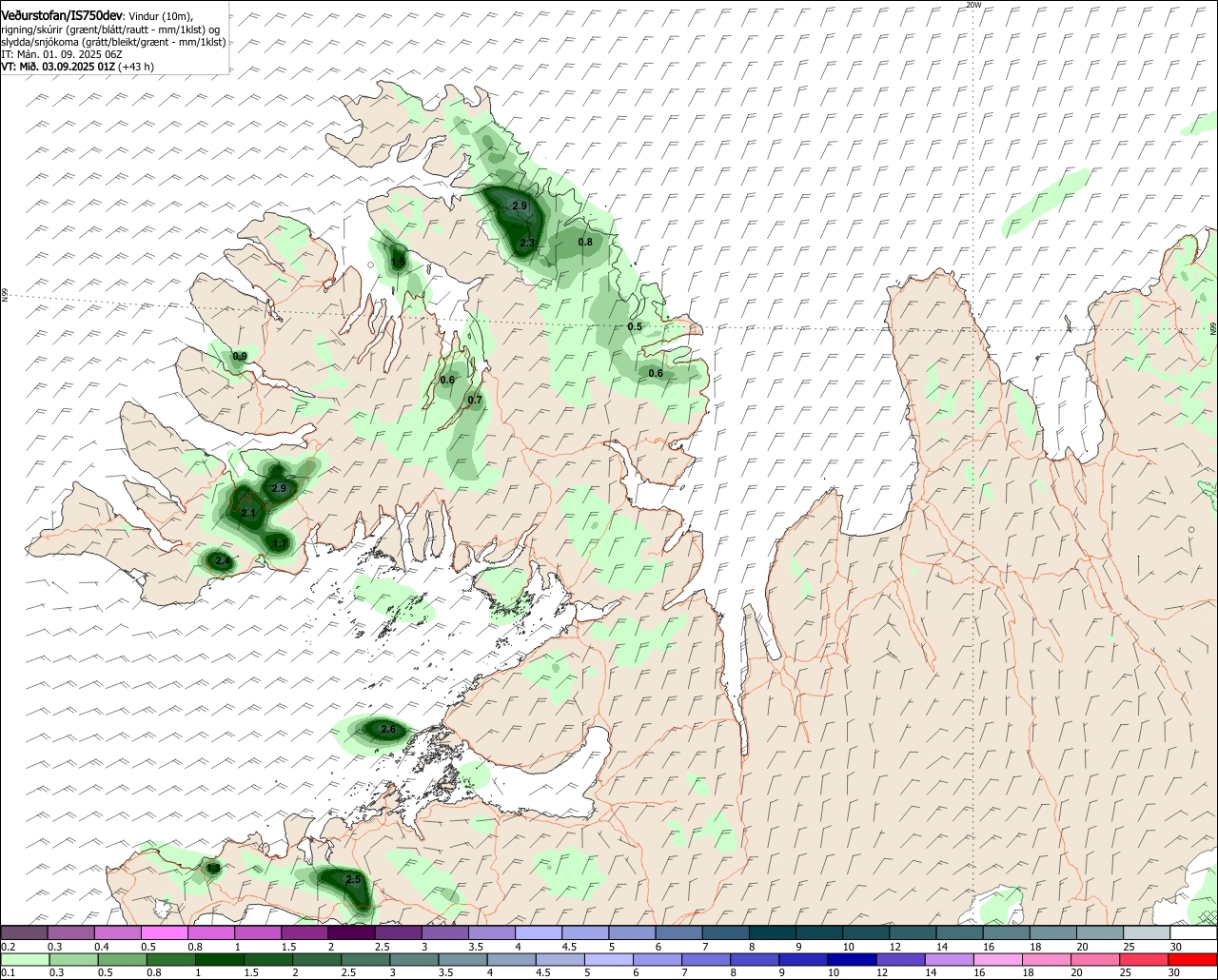Image resolution: width=1218 pixels, height=980 pixels.
Task: Click the 0.8 precipitation value on the map
Action: click(585, 242)
